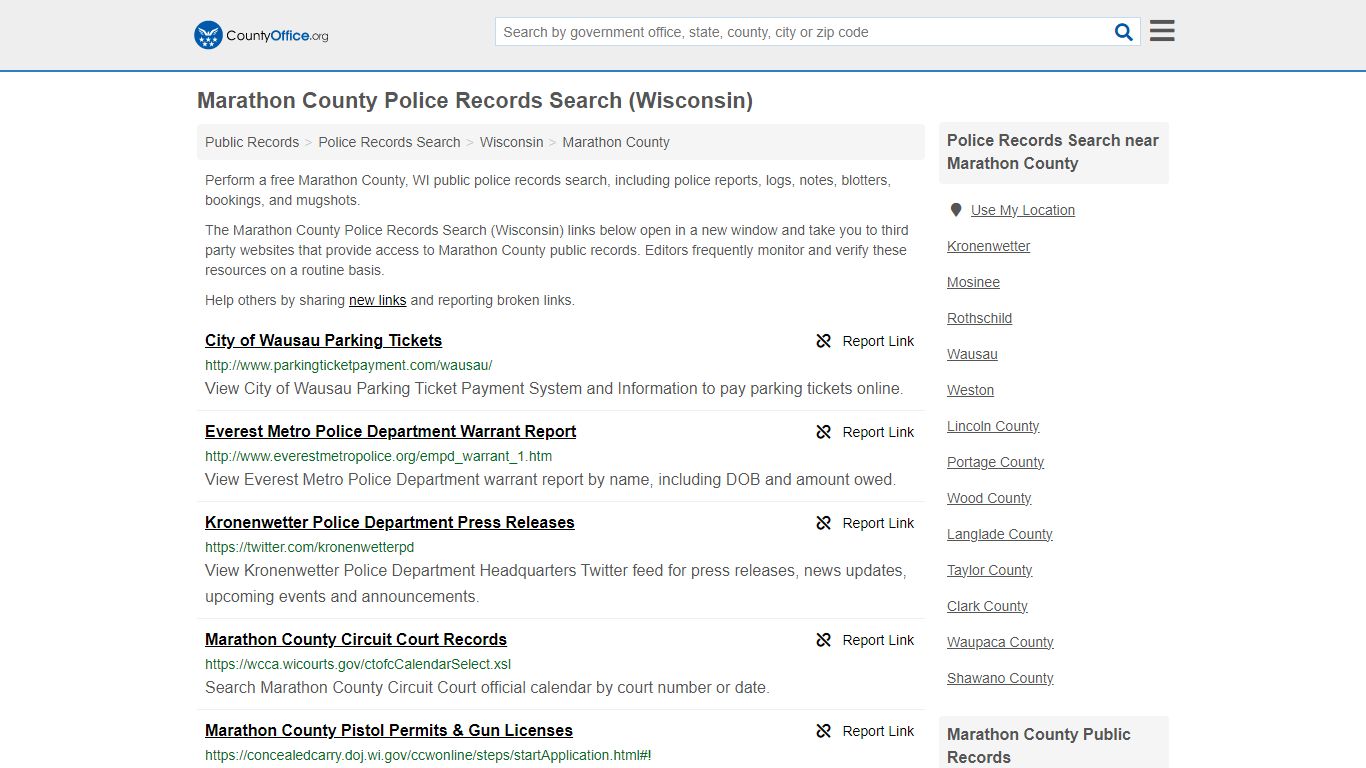Report Link for Circuit Court Records
The image size is (1366, 768).
click(878, 640)
